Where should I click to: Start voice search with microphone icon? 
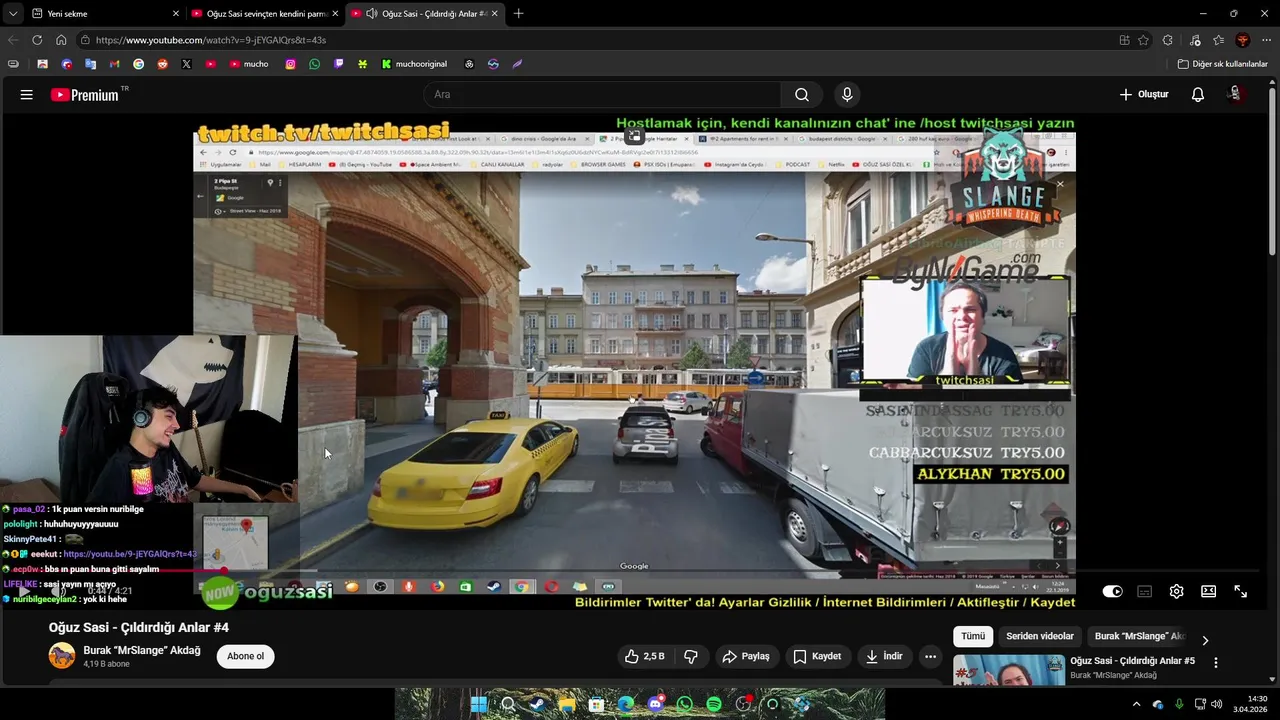tap(847, 95)
